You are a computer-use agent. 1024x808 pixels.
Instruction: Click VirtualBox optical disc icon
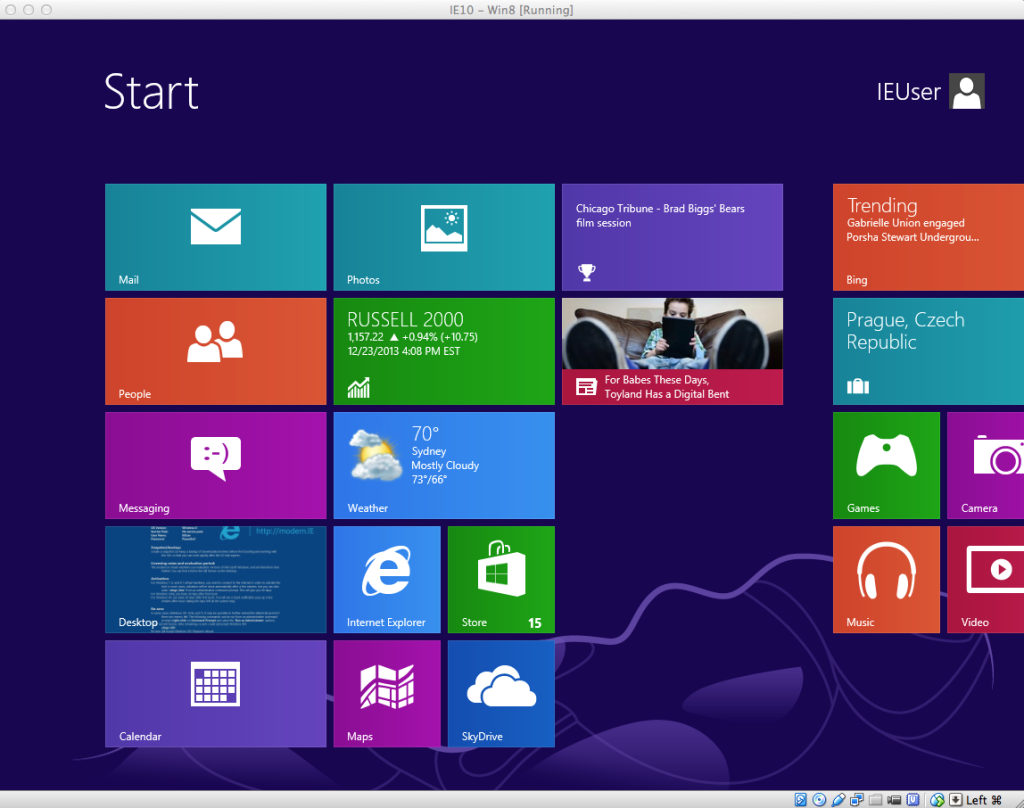[820, 800]
